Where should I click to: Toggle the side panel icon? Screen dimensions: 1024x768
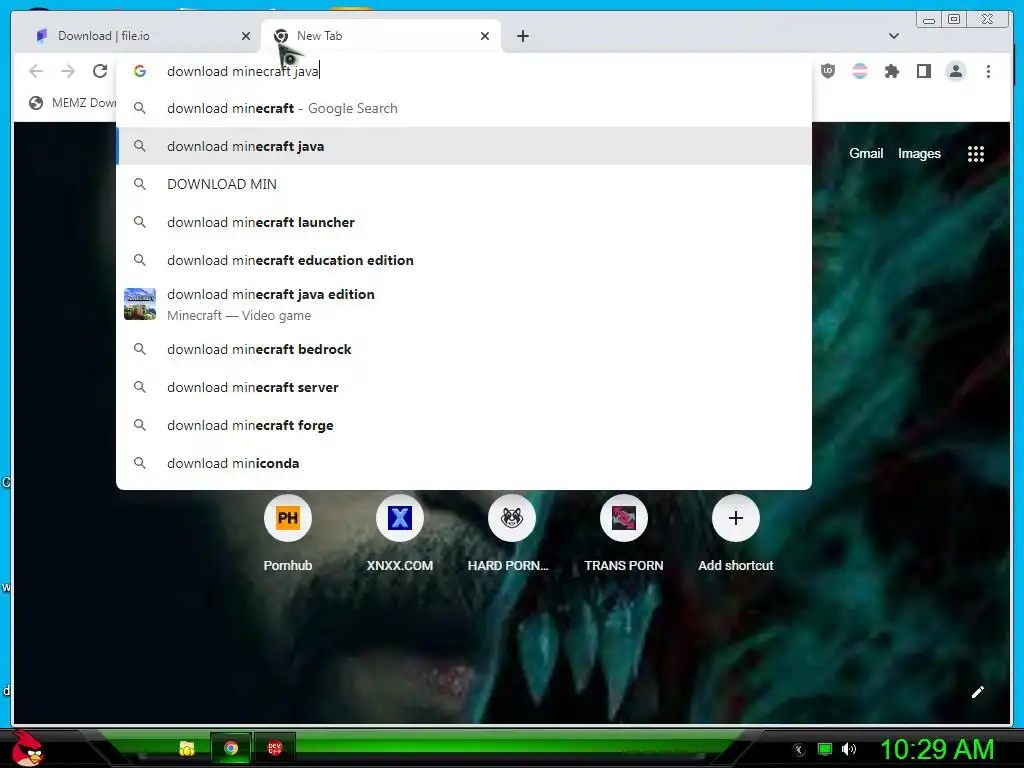click(923, 71)
